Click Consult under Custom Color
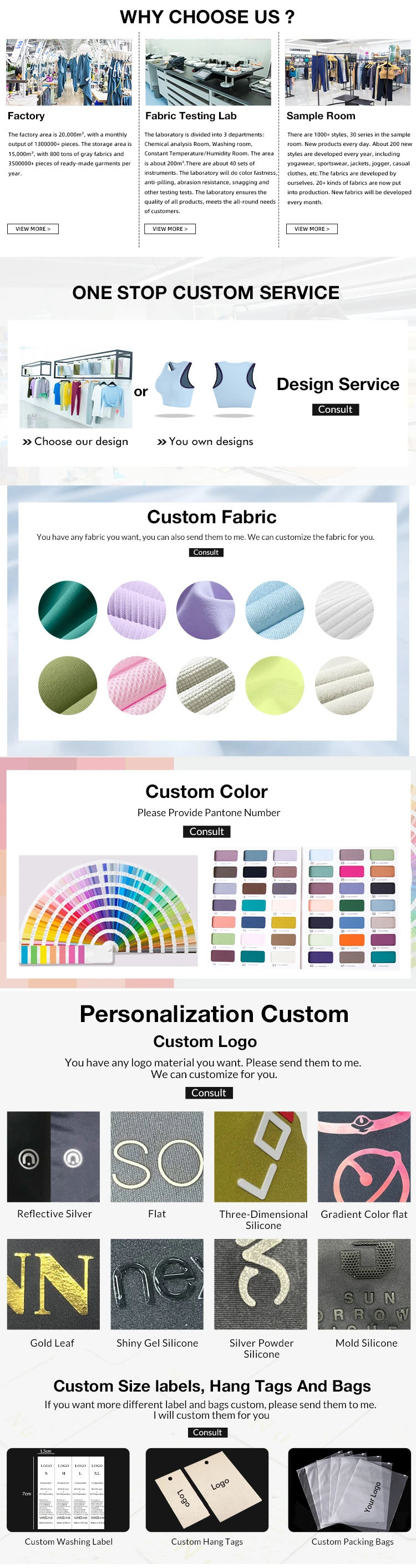Screen dimensions: 416x1568 (x=207, y=832)
